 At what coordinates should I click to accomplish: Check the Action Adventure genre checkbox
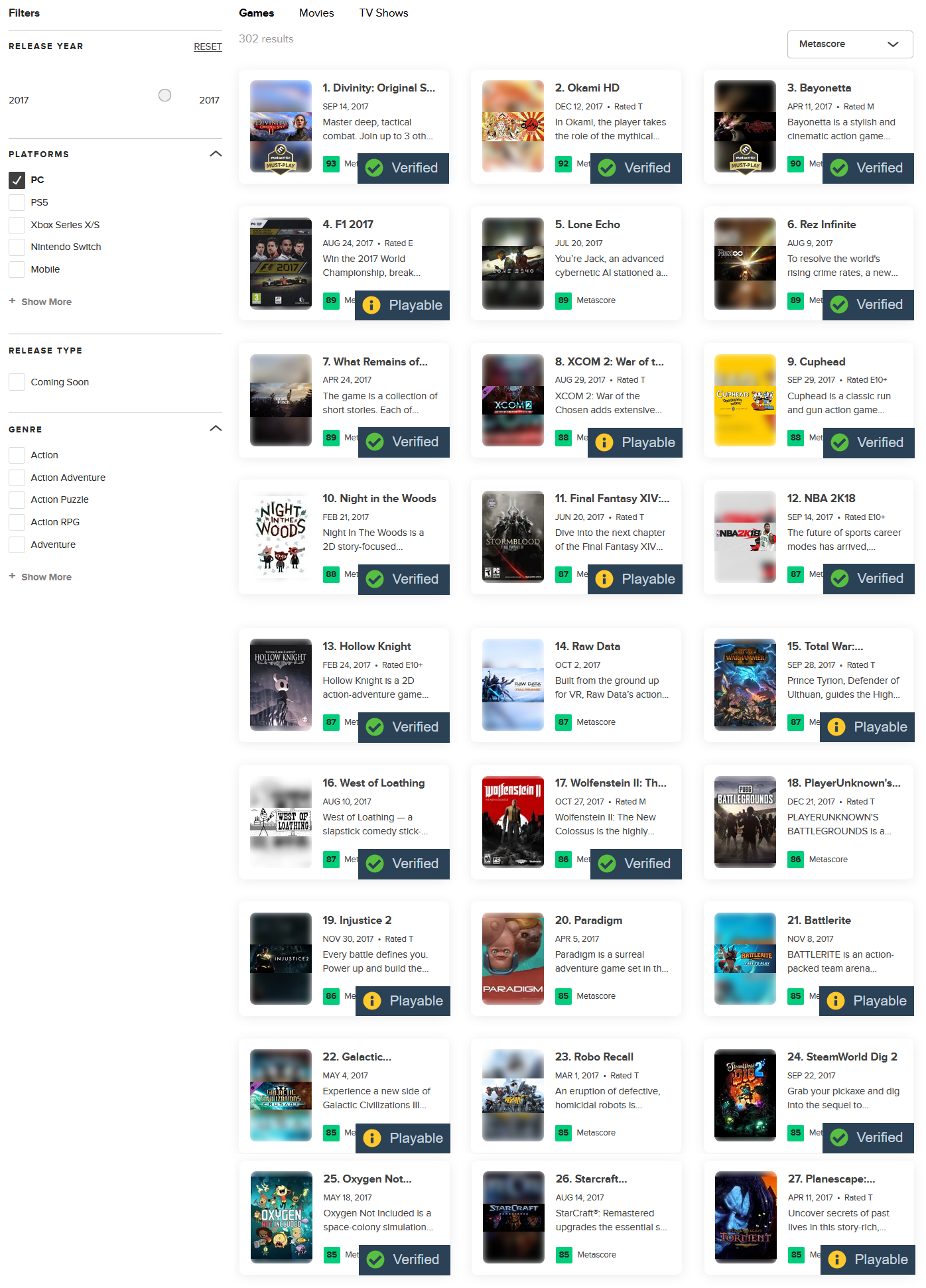point(17,478)
